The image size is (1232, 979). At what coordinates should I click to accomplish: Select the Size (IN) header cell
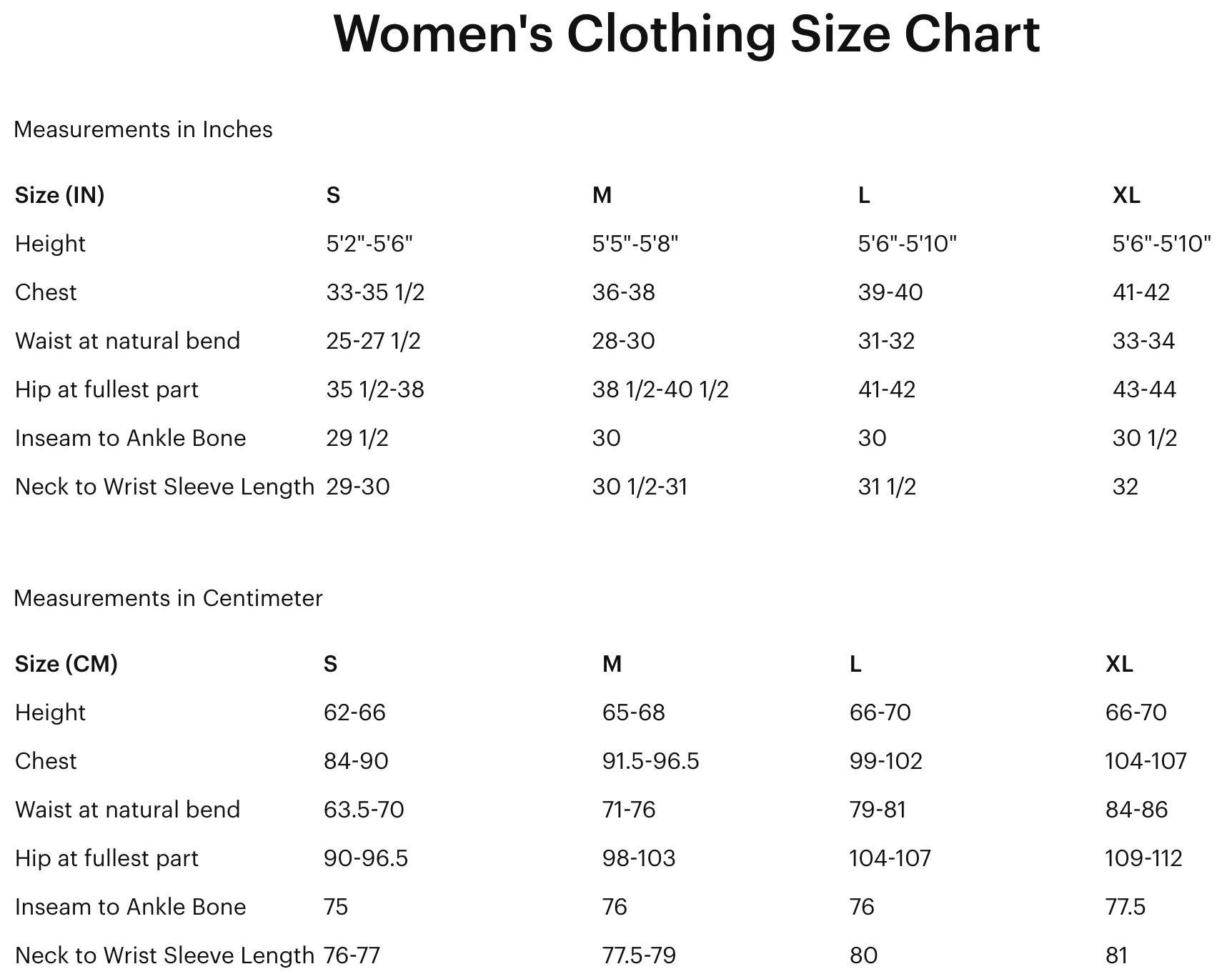(59, 195)
